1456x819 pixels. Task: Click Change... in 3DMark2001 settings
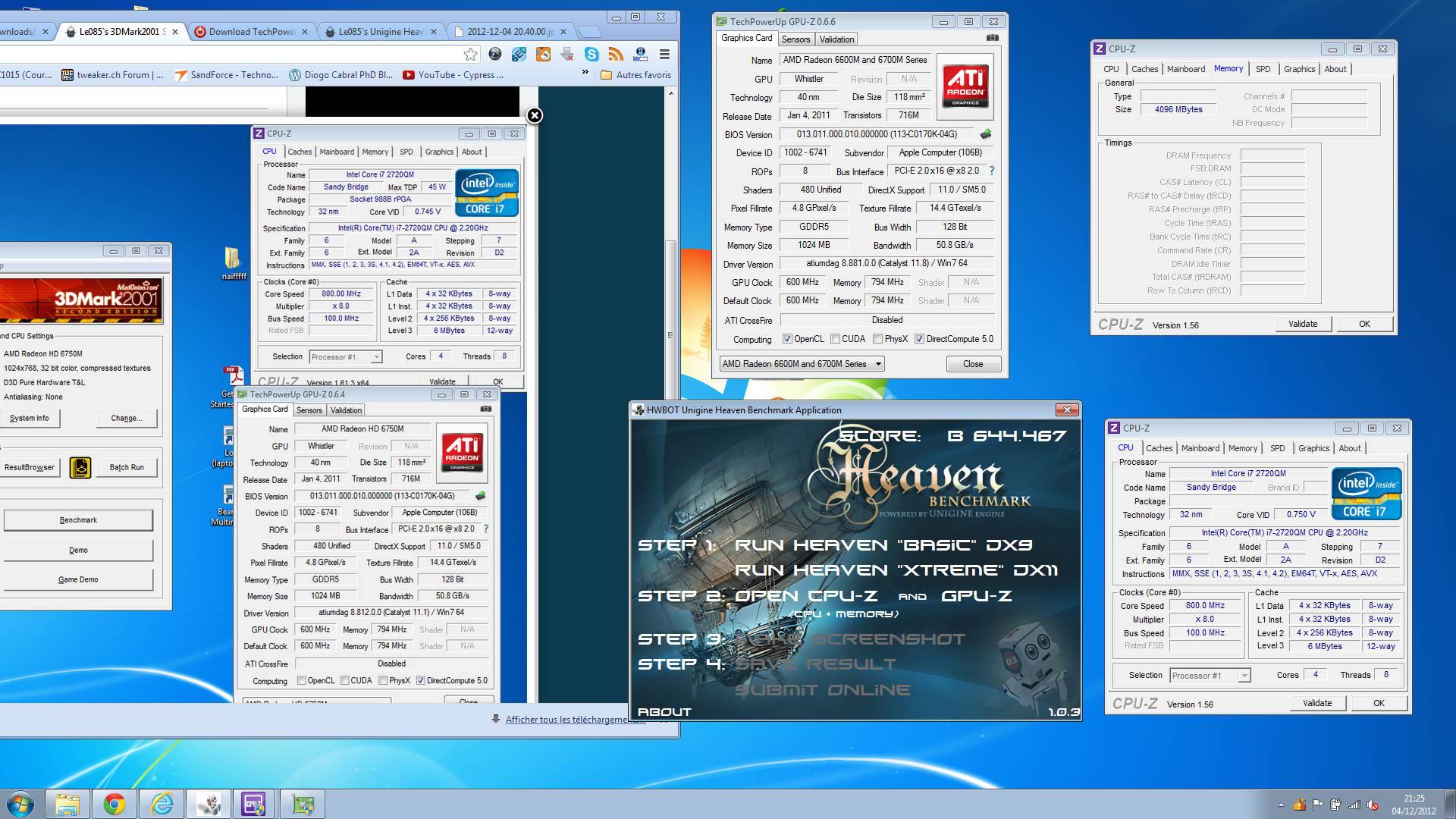coord(127,418)
